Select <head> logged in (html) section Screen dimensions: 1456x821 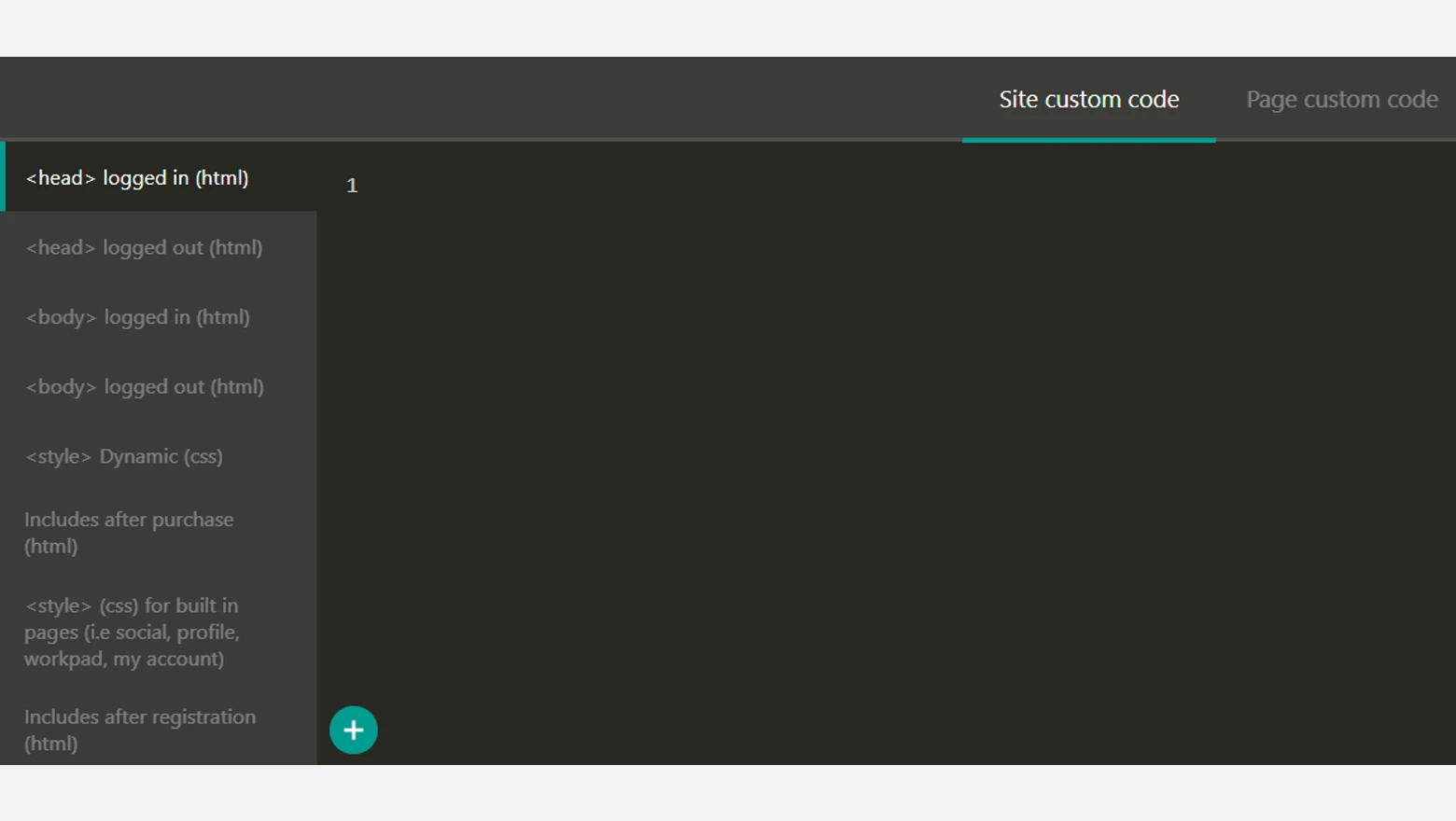click(x=159, y=177)
